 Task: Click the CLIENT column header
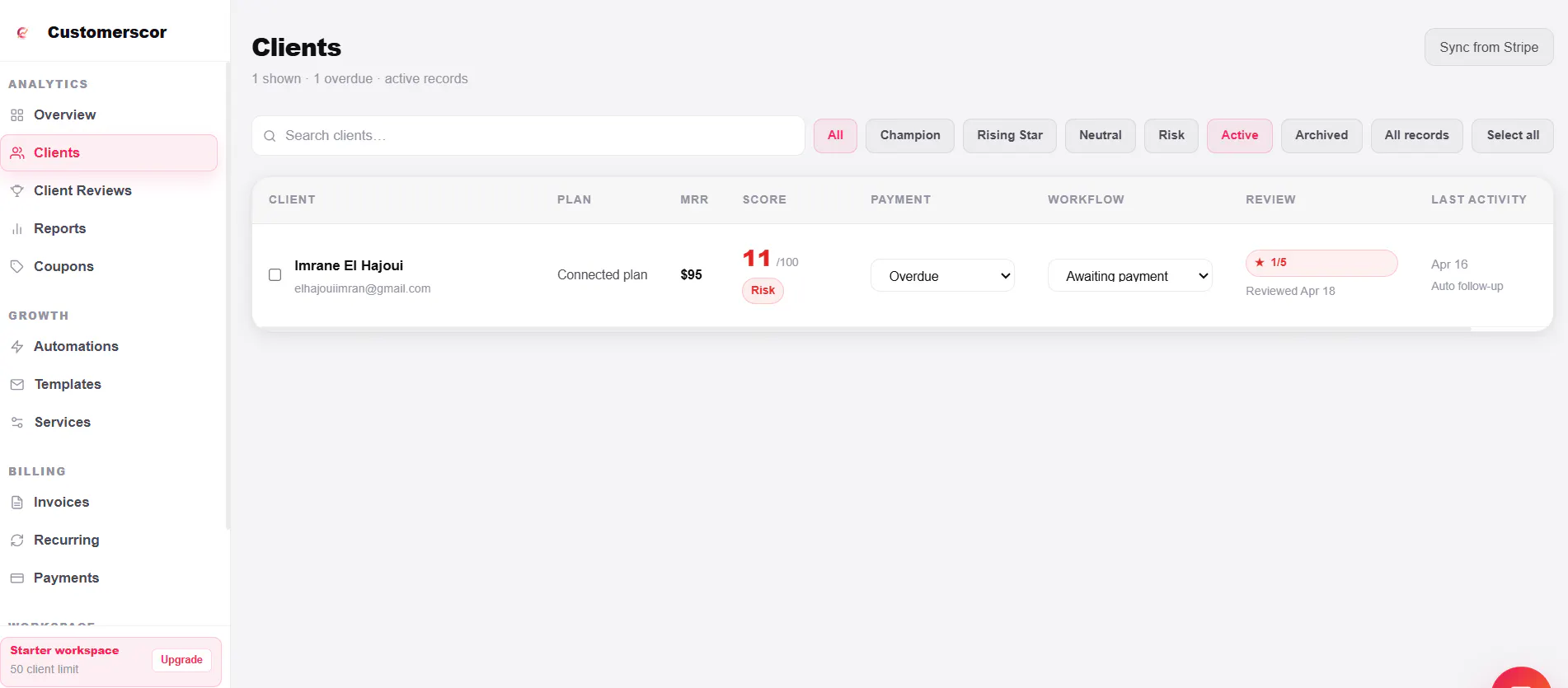(292, 200)
